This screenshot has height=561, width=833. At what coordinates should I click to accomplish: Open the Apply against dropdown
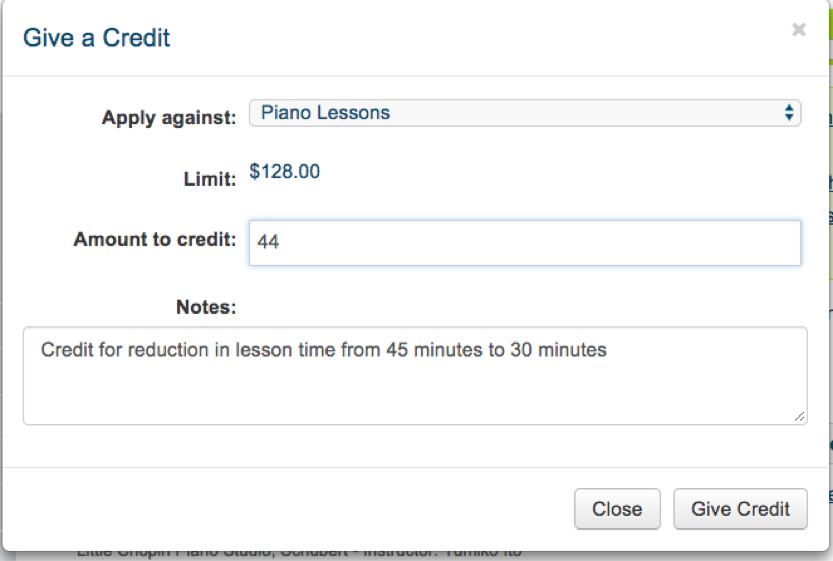[524, 113]
